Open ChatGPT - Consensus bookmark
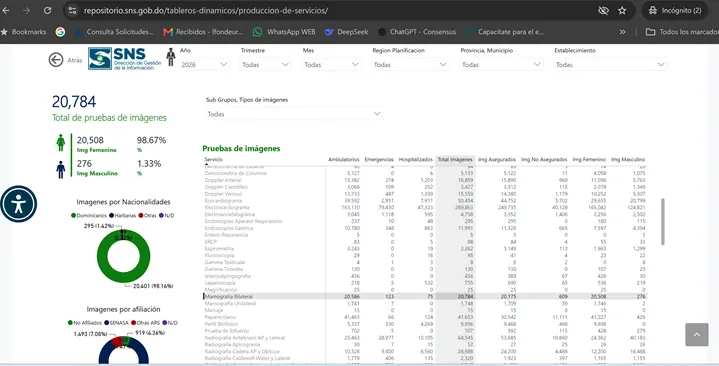This screenshot has height=366, width=719. click(x=417, y=32)
